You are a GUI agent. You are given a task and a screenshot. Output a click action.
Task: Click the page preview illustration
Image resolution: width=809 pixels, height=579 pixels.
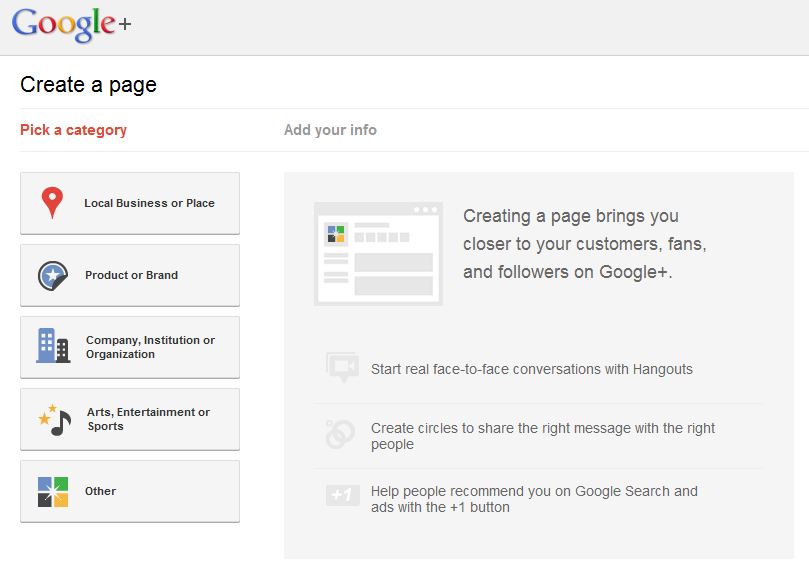tap(378, 253)
